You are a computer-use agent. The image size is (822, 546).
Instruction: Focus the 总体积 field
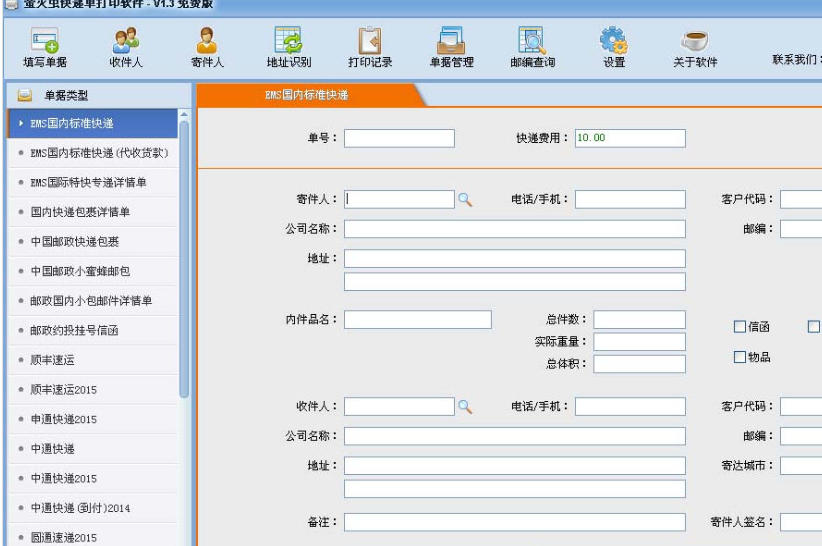(x=640, y=364)
